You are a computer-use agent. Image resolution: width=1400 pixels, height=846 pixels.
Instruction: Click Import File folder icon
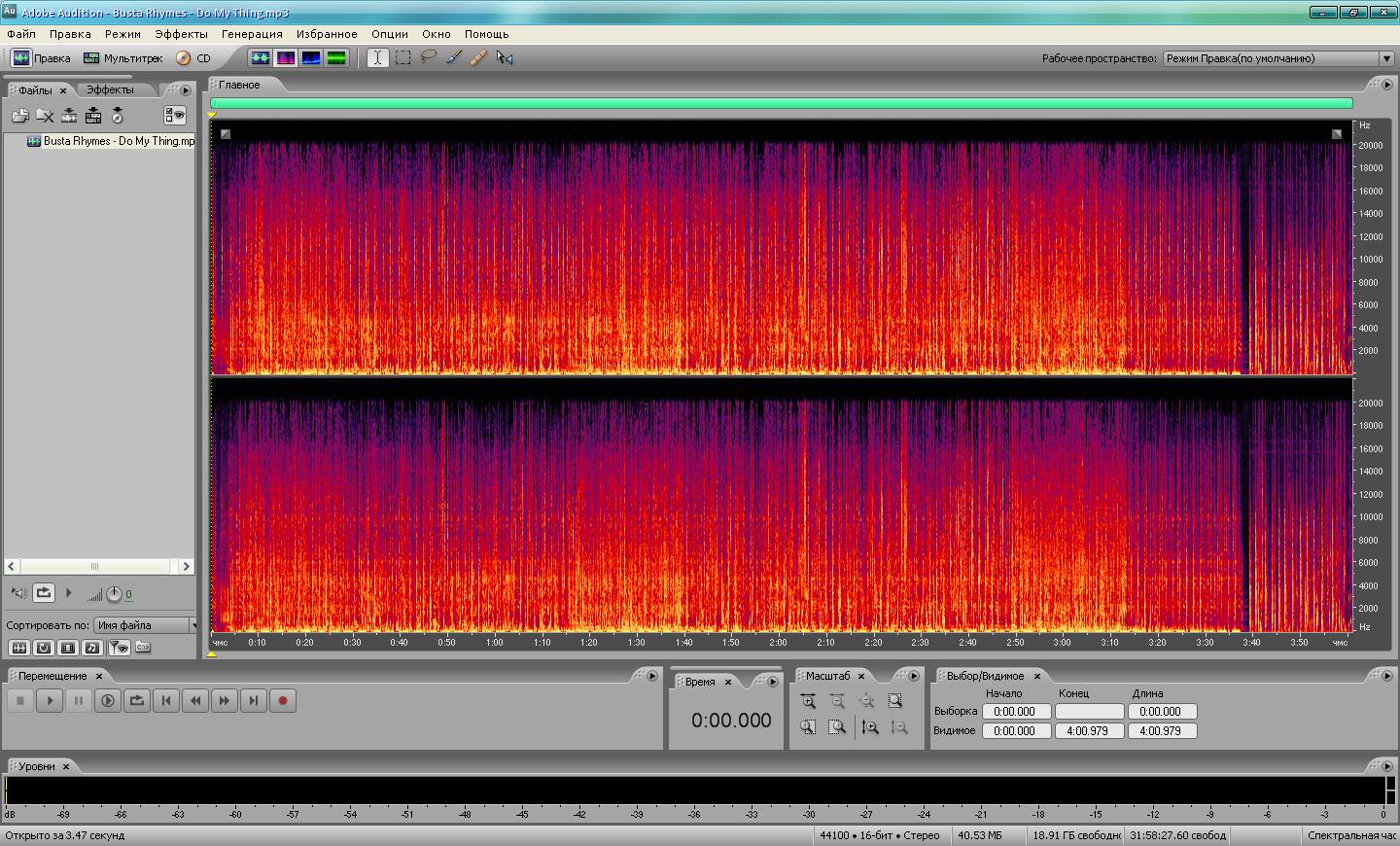point(20,116)
